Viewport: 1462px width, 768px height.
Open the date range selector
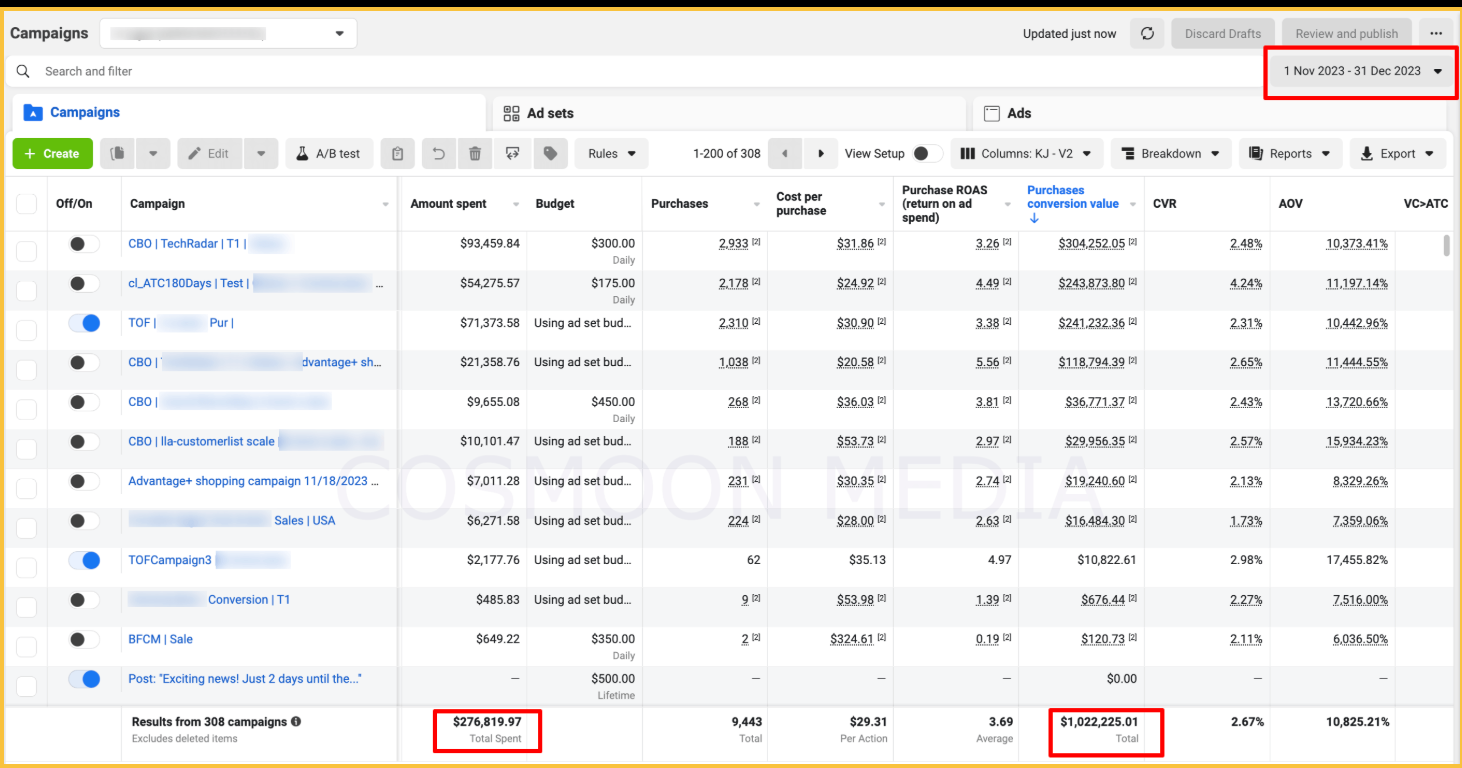[1360, 71]
